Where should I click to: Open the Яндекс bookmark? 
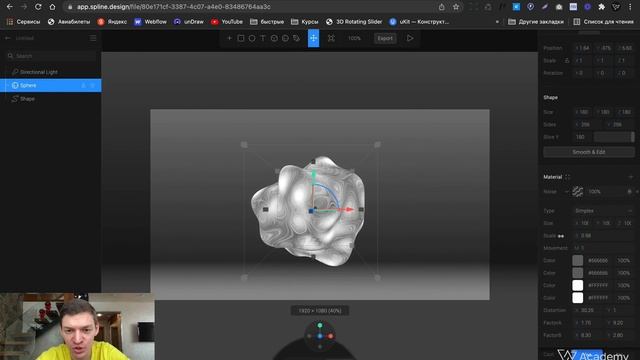pyautogui.click(x=112, y=22)
